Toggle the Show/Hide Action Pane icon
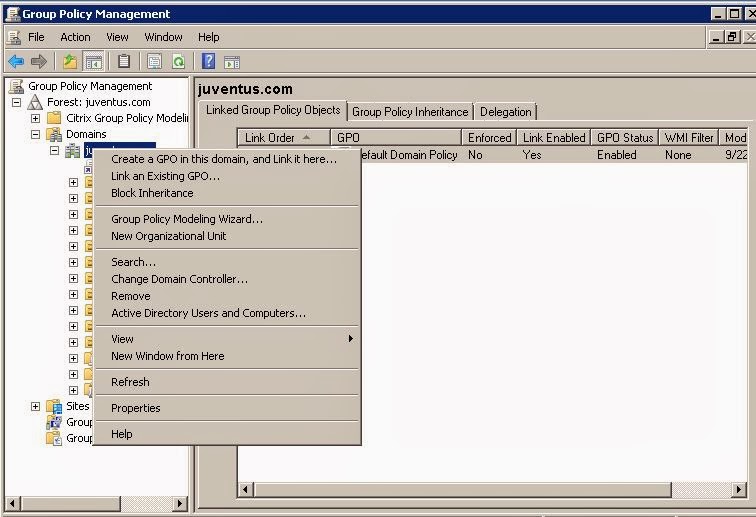 click(x=232, y=62)
